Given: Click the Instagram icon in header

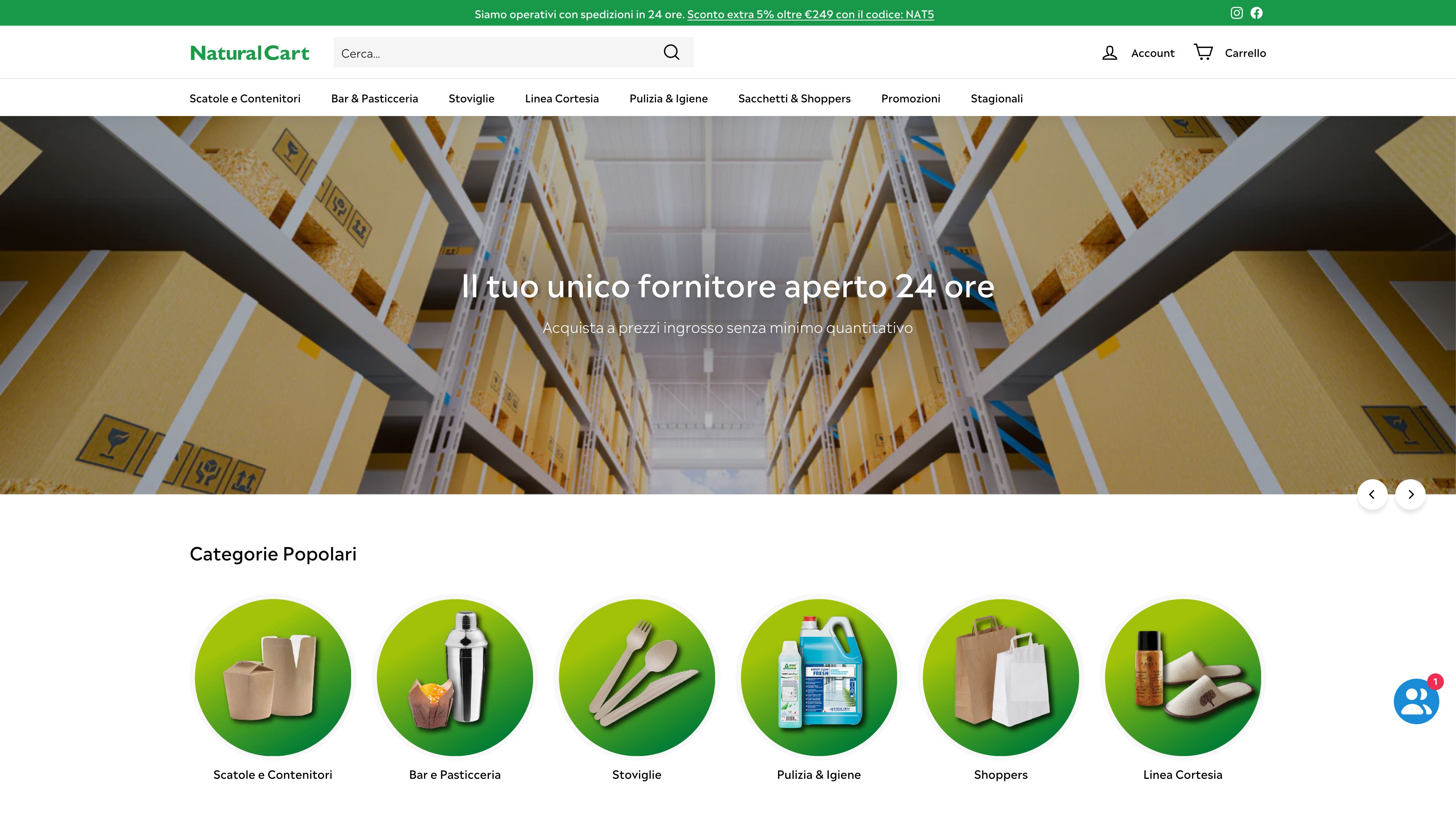Looking at the screenshot, I should pyautogui.click(x=1236, y=12).
